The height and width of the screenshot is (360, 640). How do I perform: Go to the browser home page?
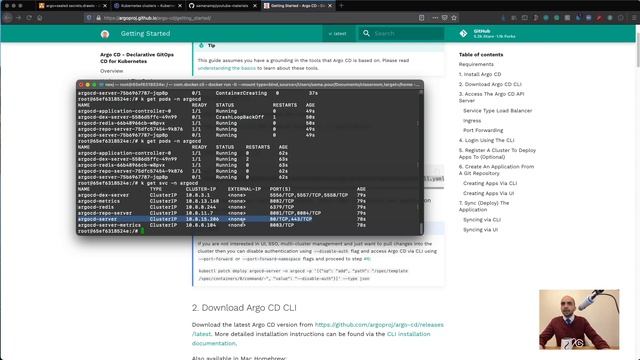40,18
